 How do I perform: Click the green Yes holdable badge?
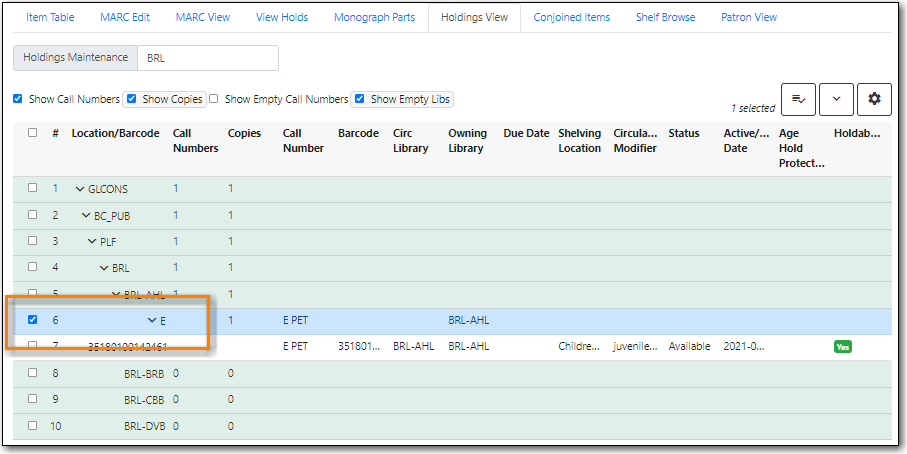coord(843,346)
